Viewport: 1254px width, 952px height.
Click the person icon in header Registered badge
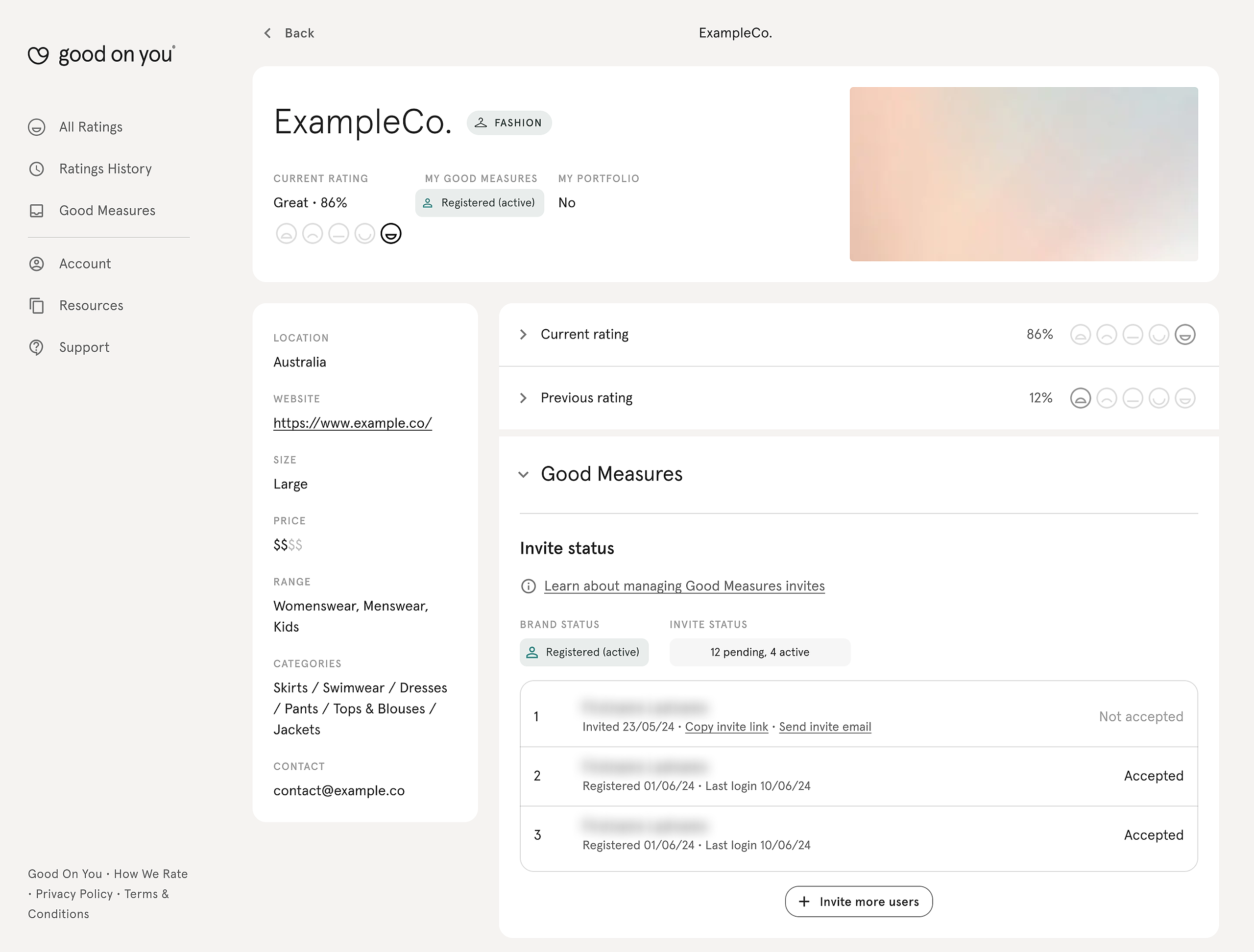[428, 203]
